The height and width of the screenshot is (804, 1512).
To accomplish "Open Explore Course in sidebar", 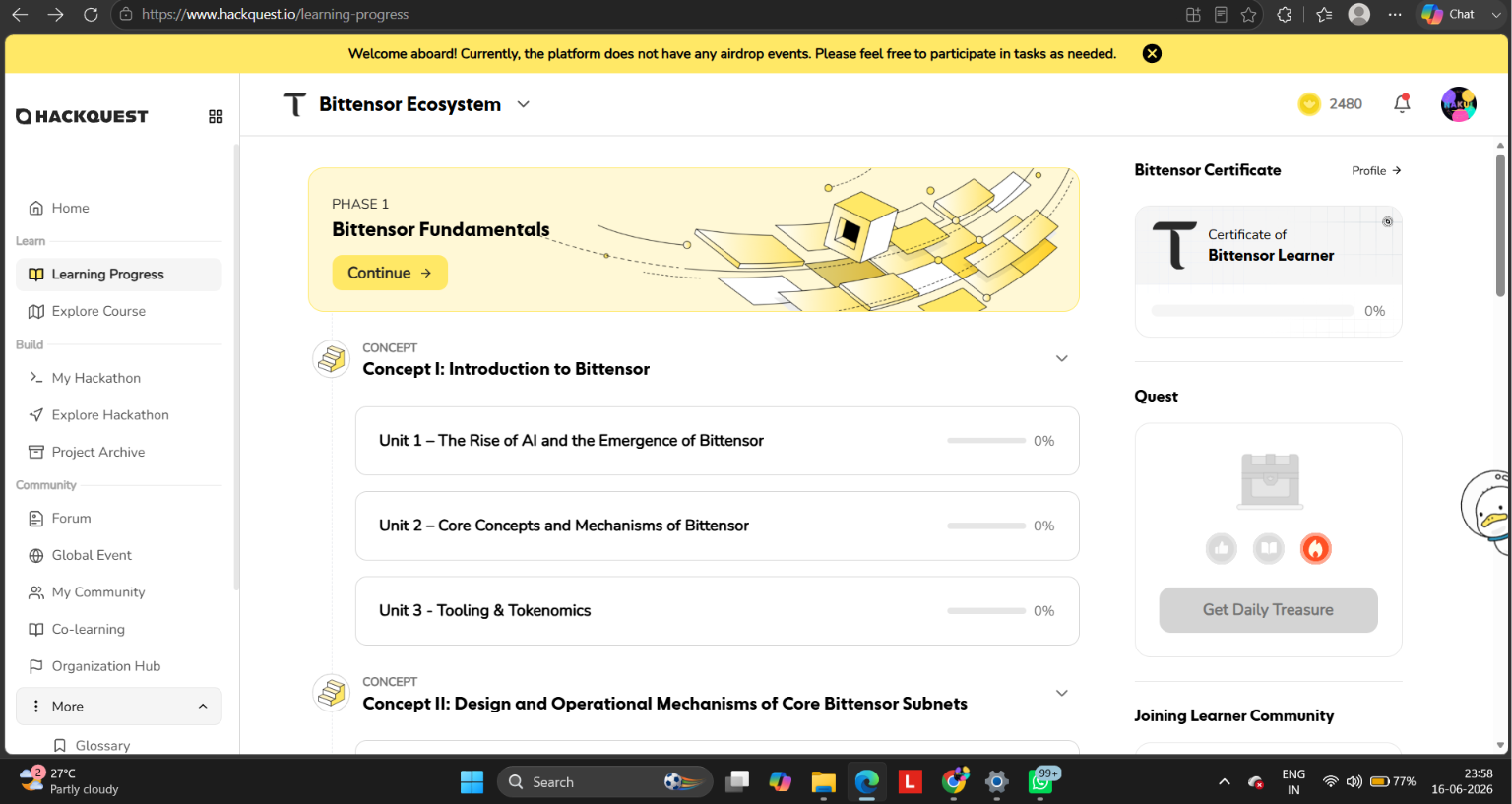I will tap(119, 311).
